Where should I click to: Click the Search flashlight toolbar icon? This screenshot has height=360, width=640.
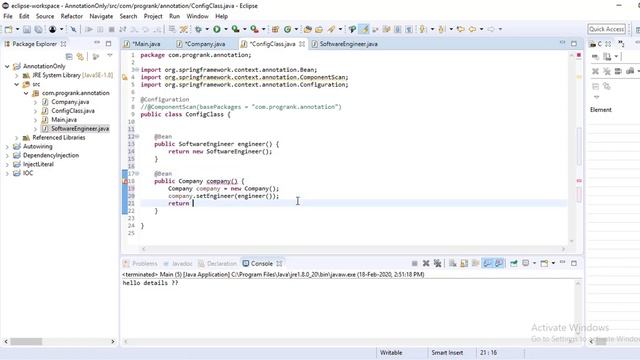(x=331, y=29)
